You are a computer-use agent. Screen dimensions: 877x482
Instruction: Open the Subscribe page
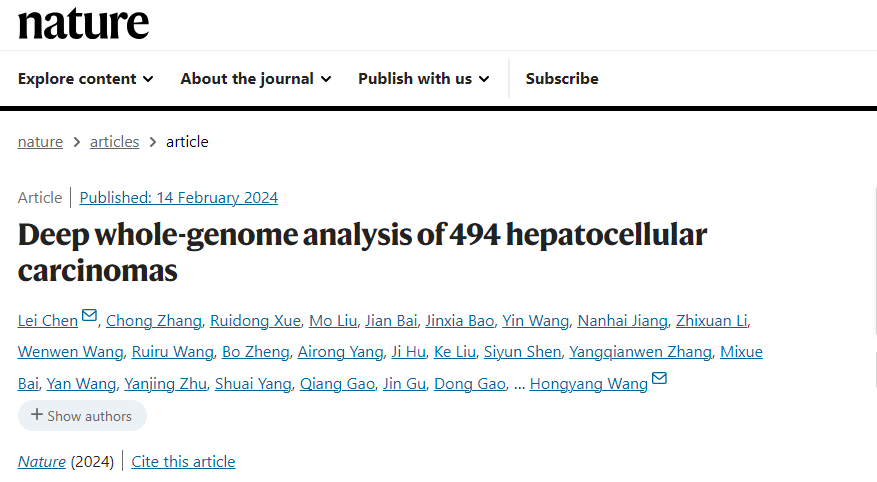tap(562, 79)
